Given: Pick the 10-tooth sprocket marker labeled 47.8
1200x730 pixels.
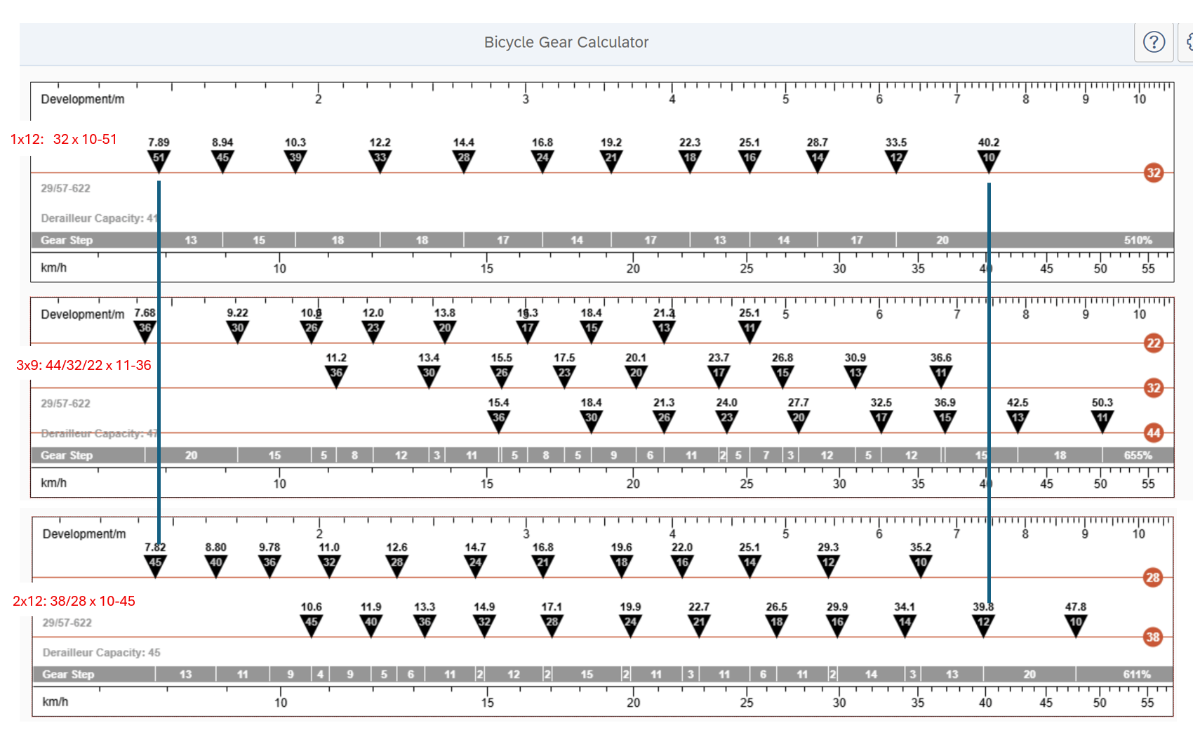Looking at the screenshot, I should [x=1075, y=624].
